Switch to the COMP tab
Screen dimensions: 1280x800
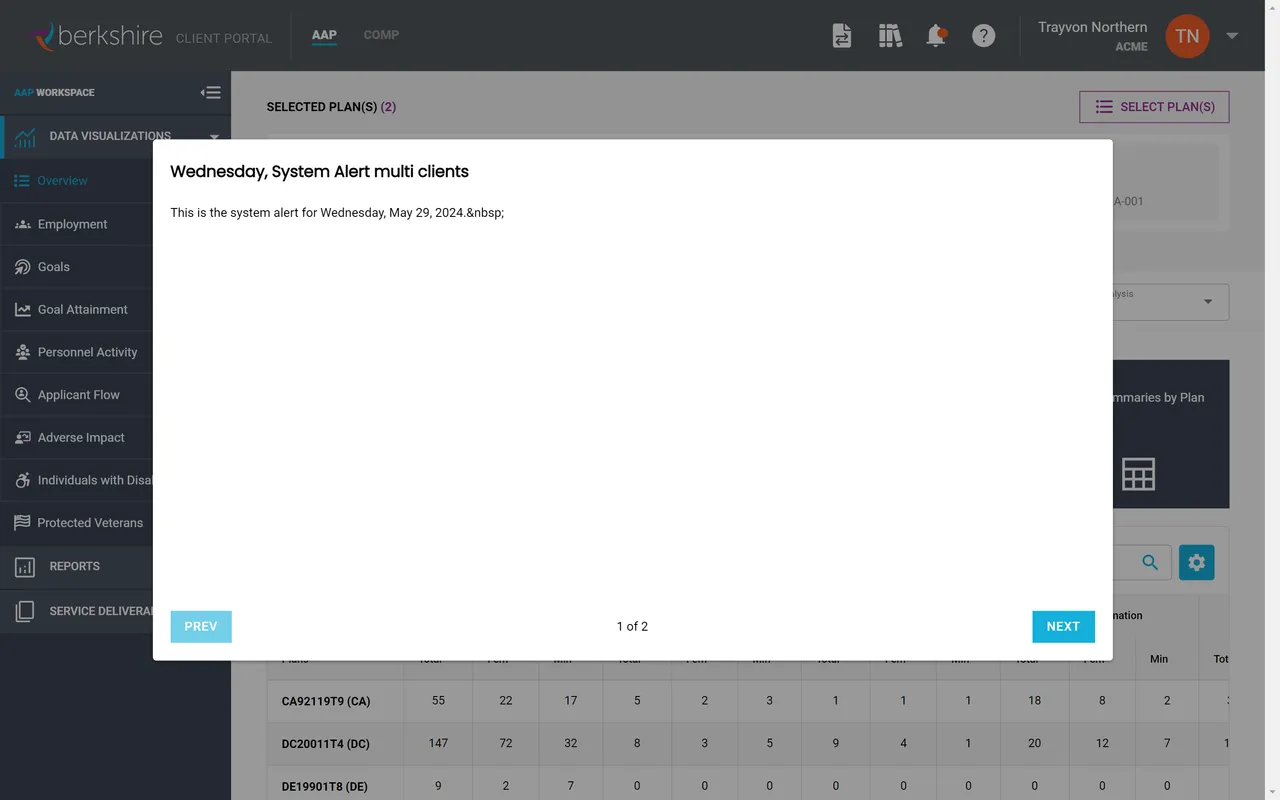click(381, 35)
